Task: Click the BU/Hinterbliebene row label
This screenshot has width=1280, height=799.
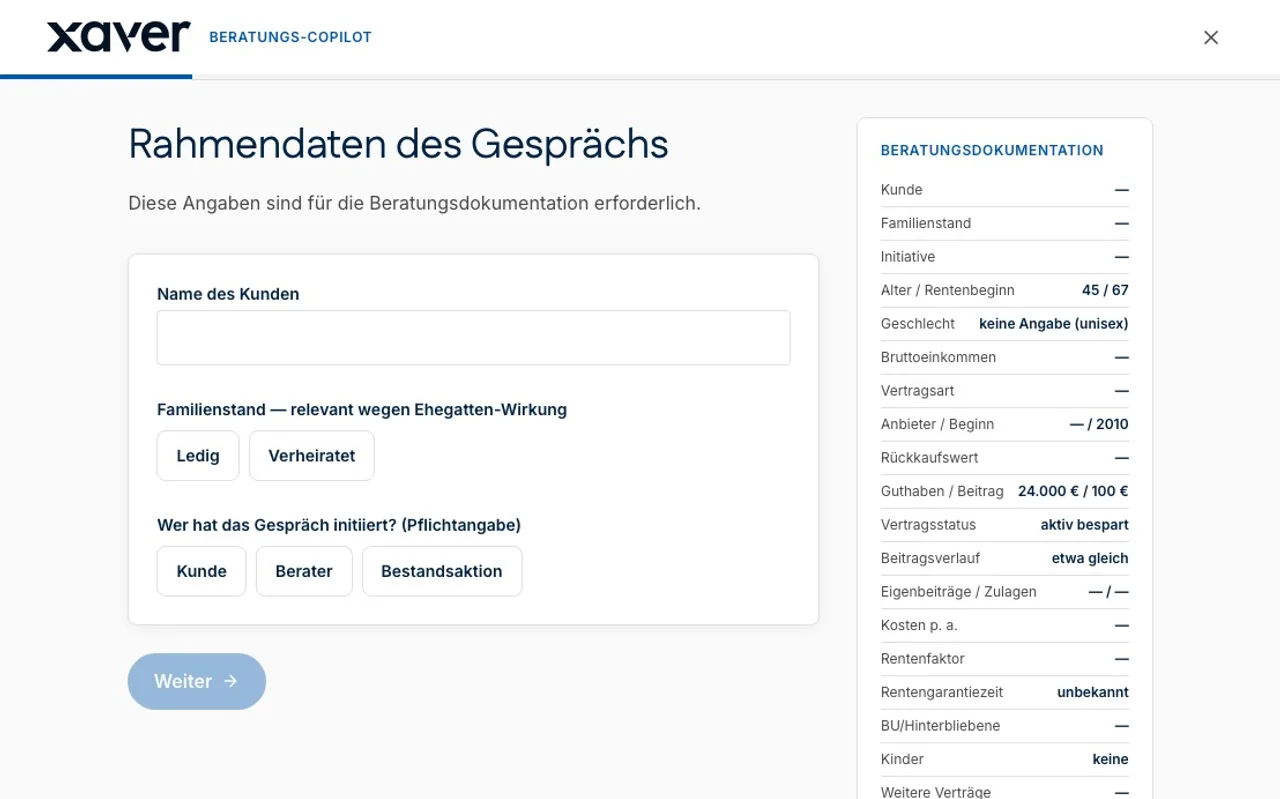Action: 941,726
